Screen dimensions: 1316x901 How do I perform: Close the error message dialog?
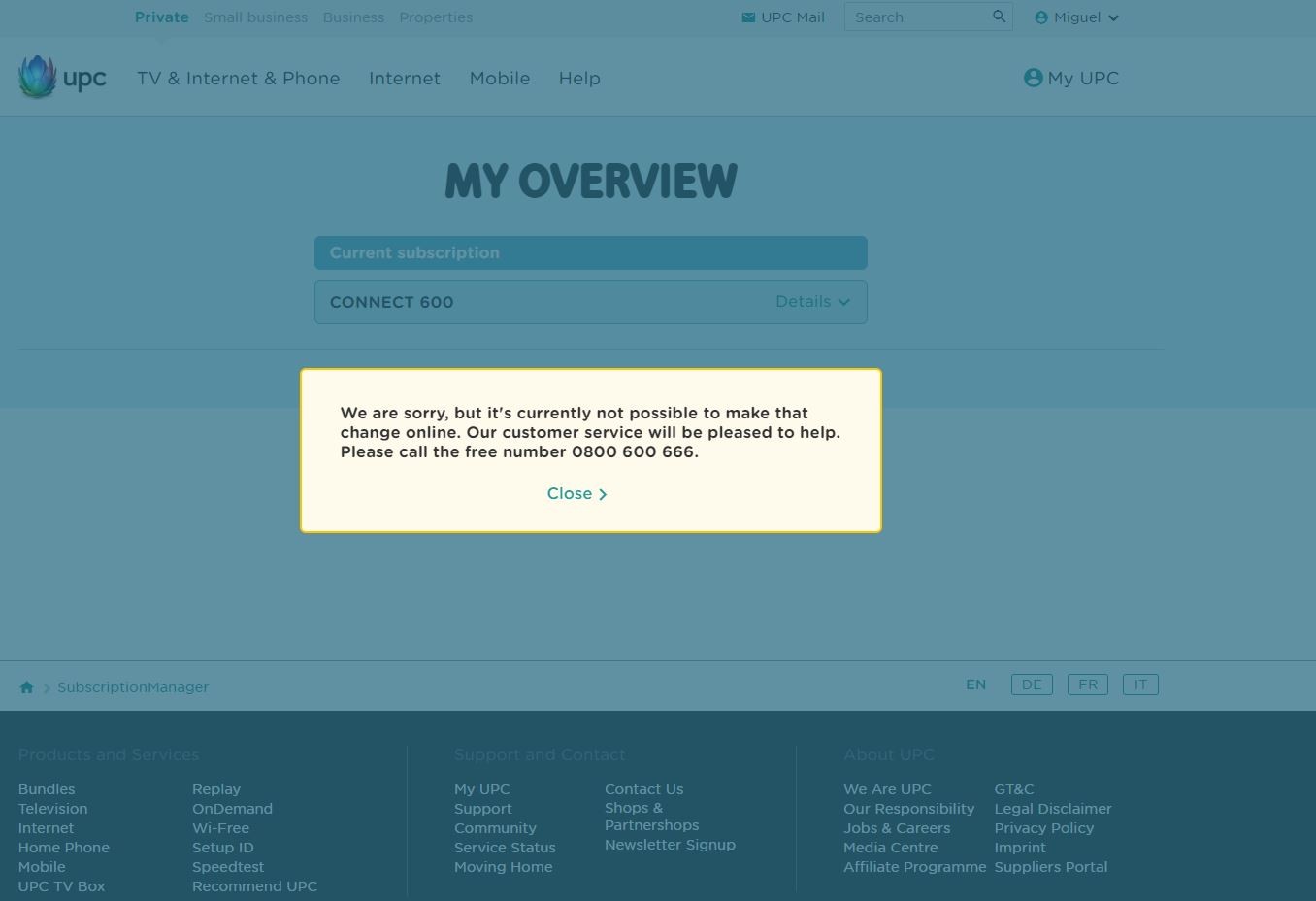[576, 494]
